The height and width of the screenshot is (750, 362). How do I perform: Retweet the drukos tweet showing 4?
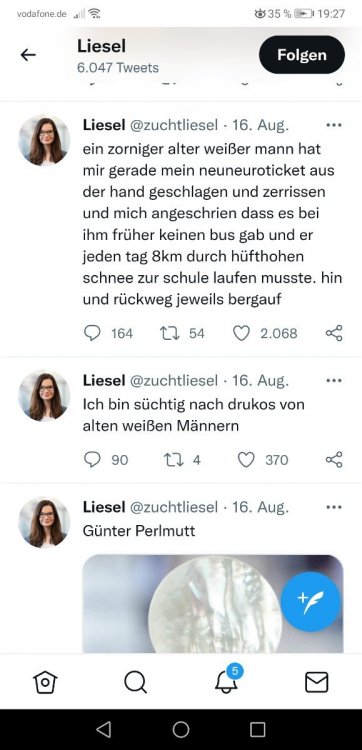click(174, 460)
